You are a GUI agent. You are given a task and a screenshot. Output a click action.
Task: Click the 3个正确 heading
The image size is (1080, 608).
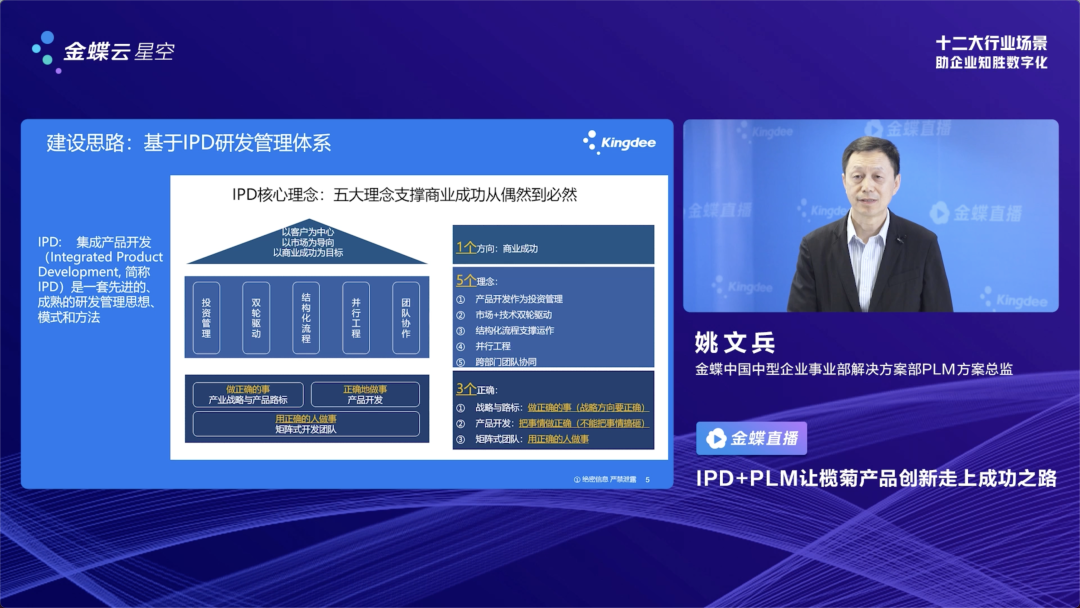477,389
